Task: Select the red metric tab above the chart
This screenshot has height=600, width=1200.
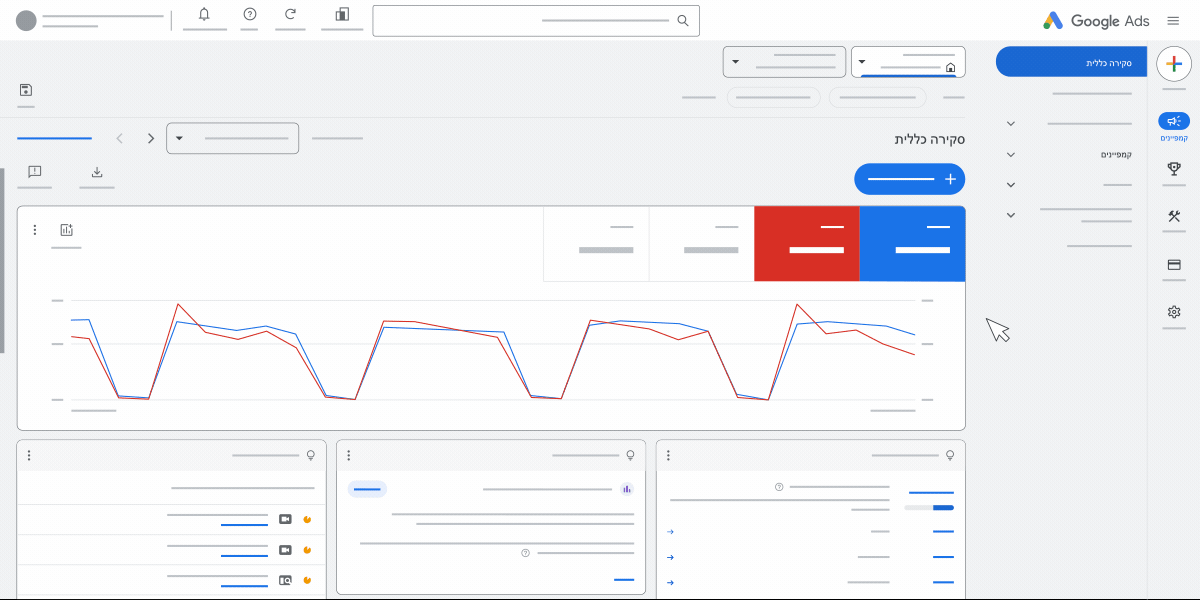Action: (807, 244)
